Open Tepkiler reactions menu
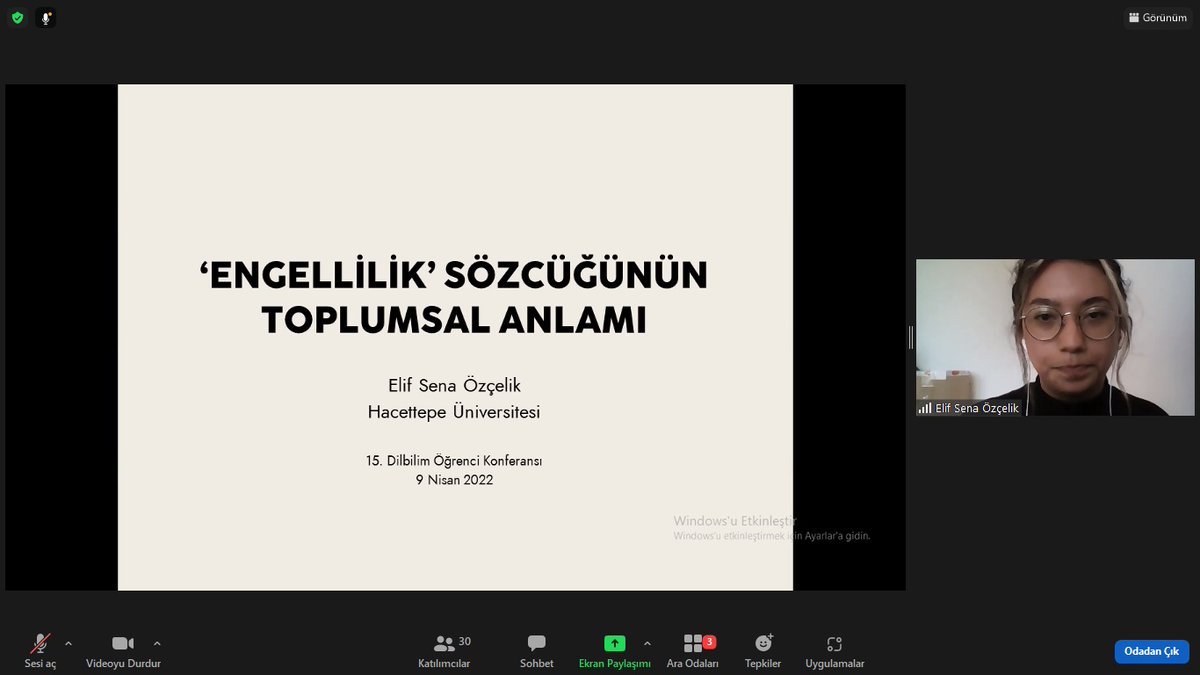 pos(763,651)
